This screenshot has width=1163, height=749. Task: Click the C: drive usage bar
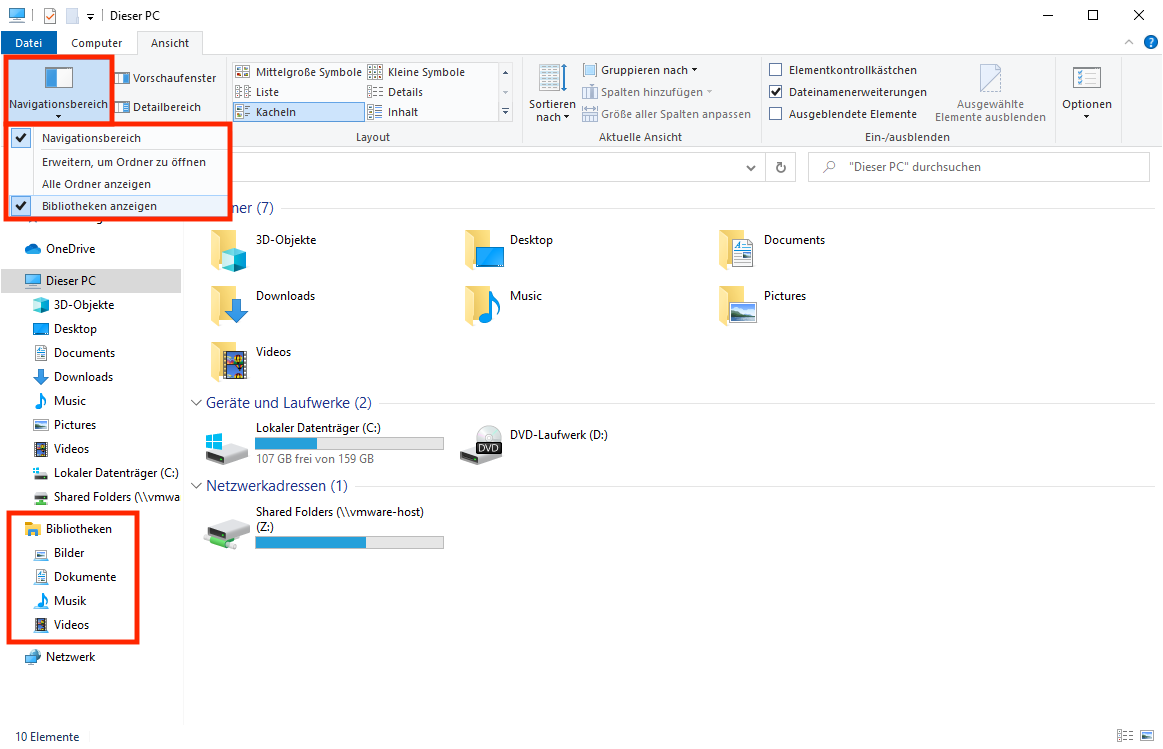(x=348, y=442)
